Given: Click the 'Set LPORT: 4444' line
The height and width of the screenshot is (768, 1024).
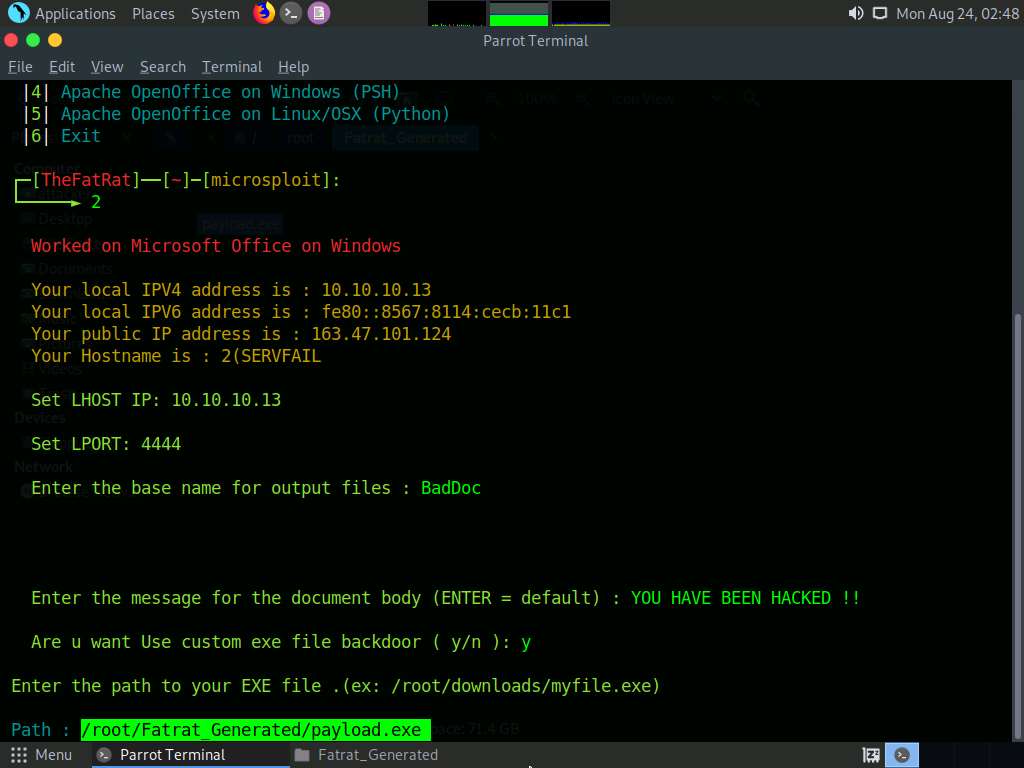Looking at the screenshot, I should (106, 444).
